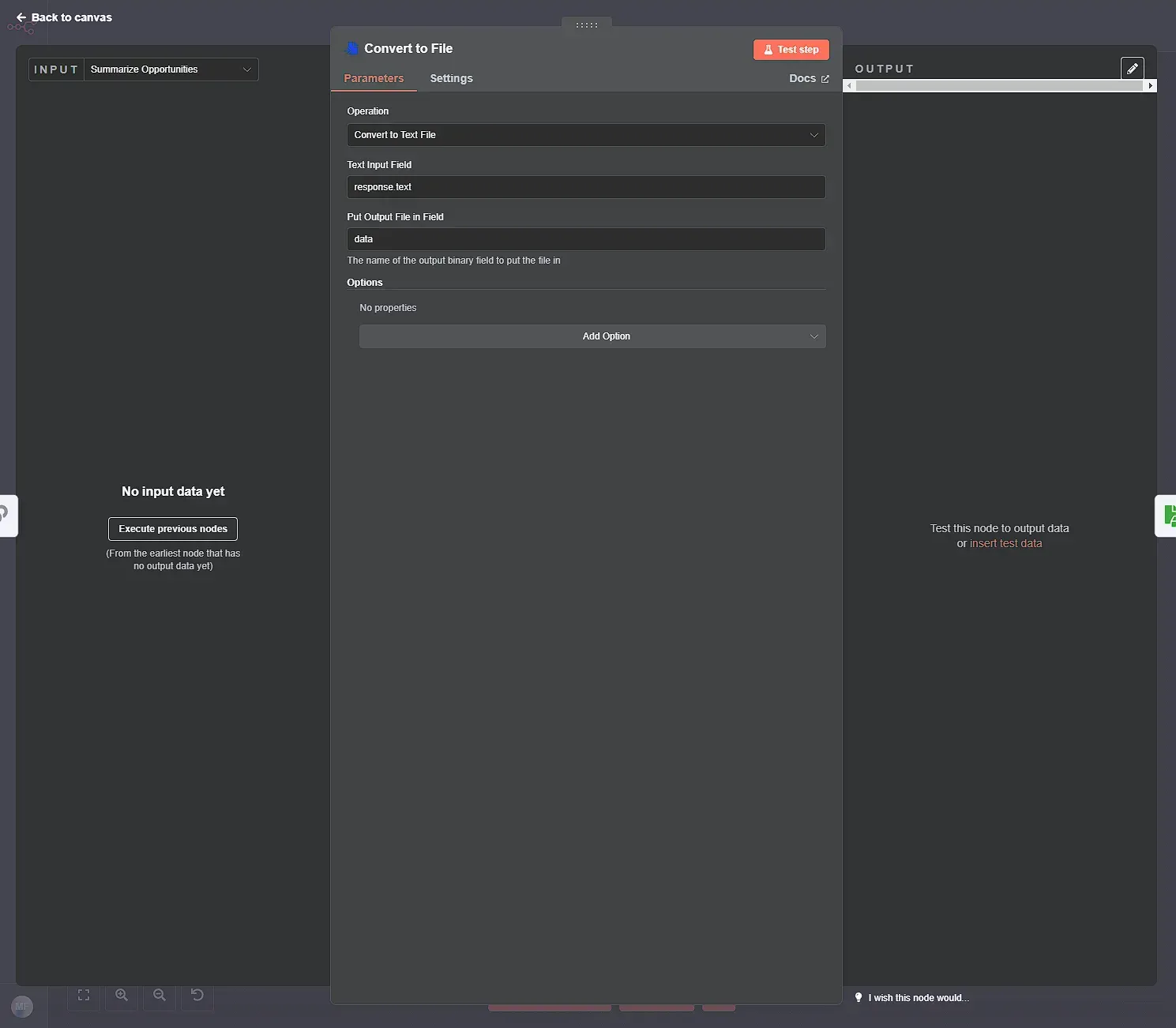Click the edit output pencil icon
This screenshot has height=1028, width=1176.
[1133, 69]
